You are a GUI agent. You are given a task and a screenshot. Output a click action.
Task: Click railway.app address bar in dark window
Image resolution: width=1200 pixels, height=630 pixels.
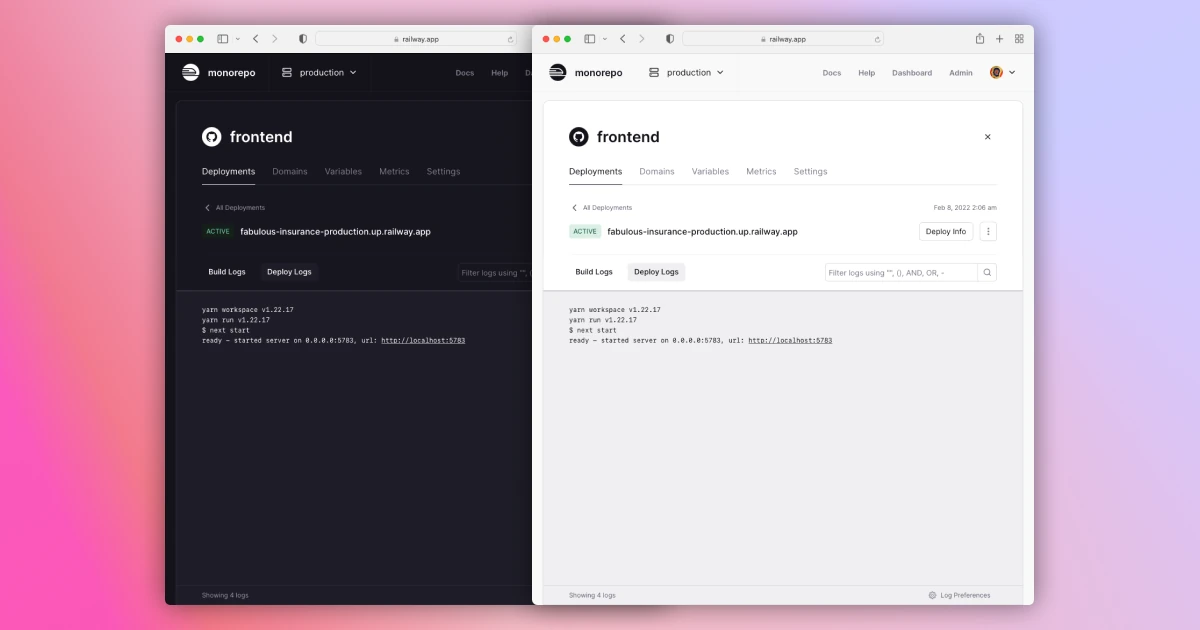[x=416, y=39]
